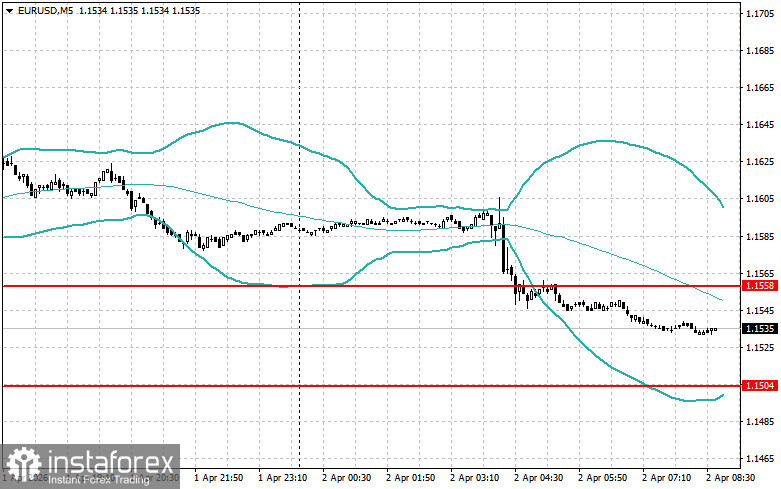This screenshot has width=781, height=489.
Task: Click the 1.1485 price scale value
Action: pyautogui.click(x=760, y=422)
